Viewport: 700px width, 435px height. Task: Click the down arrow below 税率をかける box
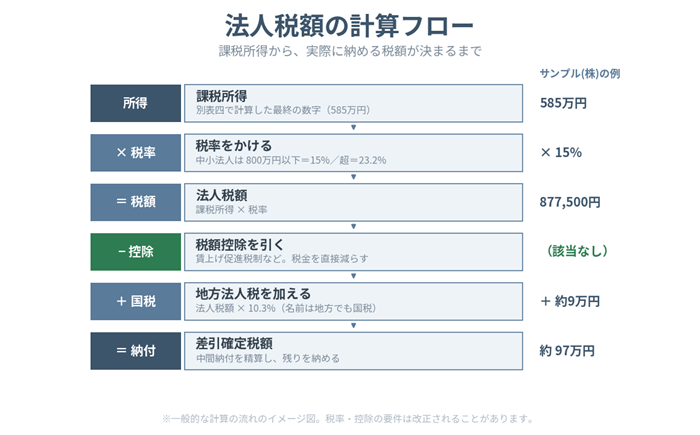[x=354, y=177]
